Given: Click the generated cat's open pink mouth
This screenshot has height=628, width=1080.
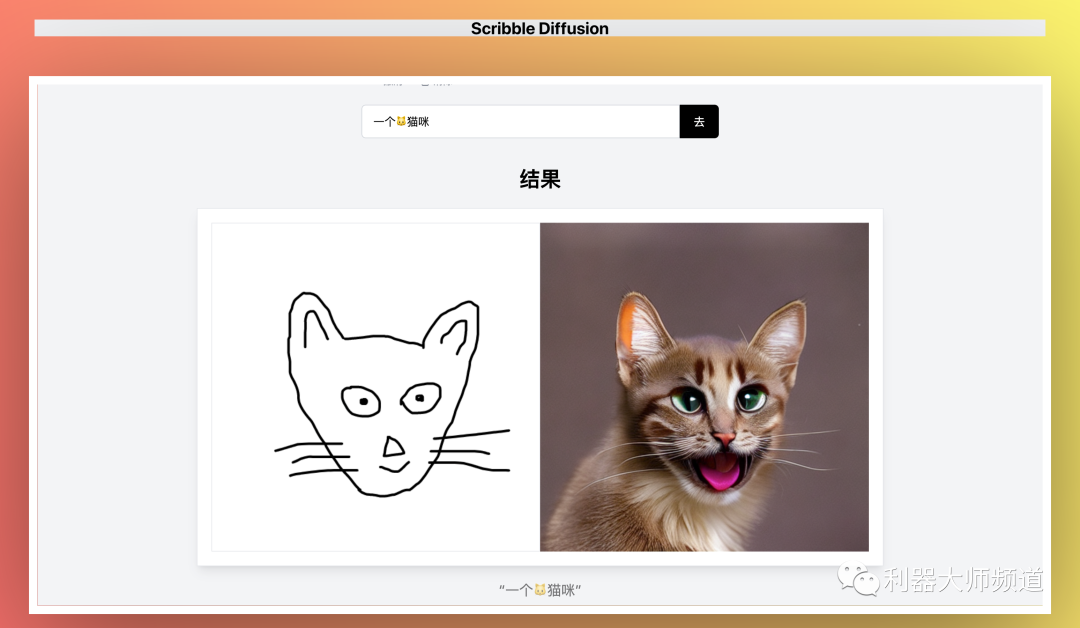Looking at the screenshot, I should click(720, 471).
